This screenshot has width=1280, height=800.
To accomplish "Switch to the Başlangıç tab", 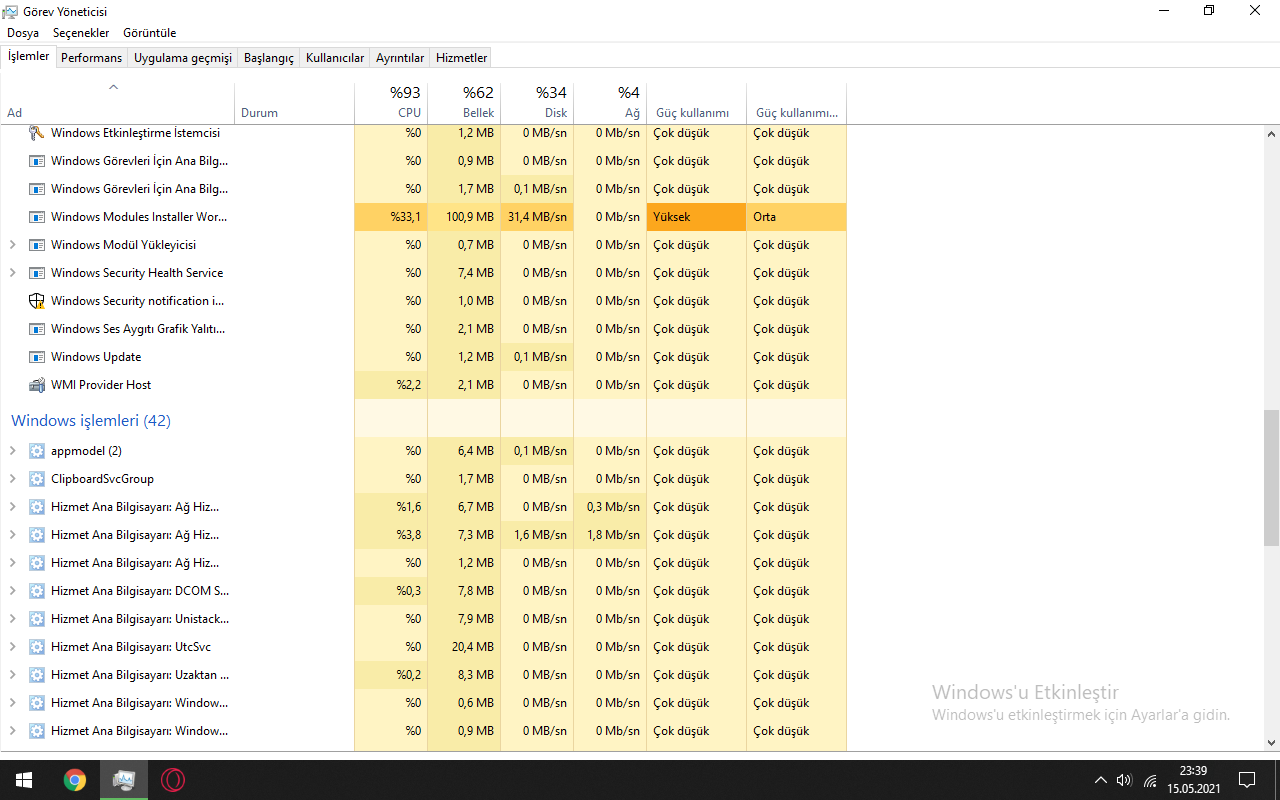I will coord(269,58).
